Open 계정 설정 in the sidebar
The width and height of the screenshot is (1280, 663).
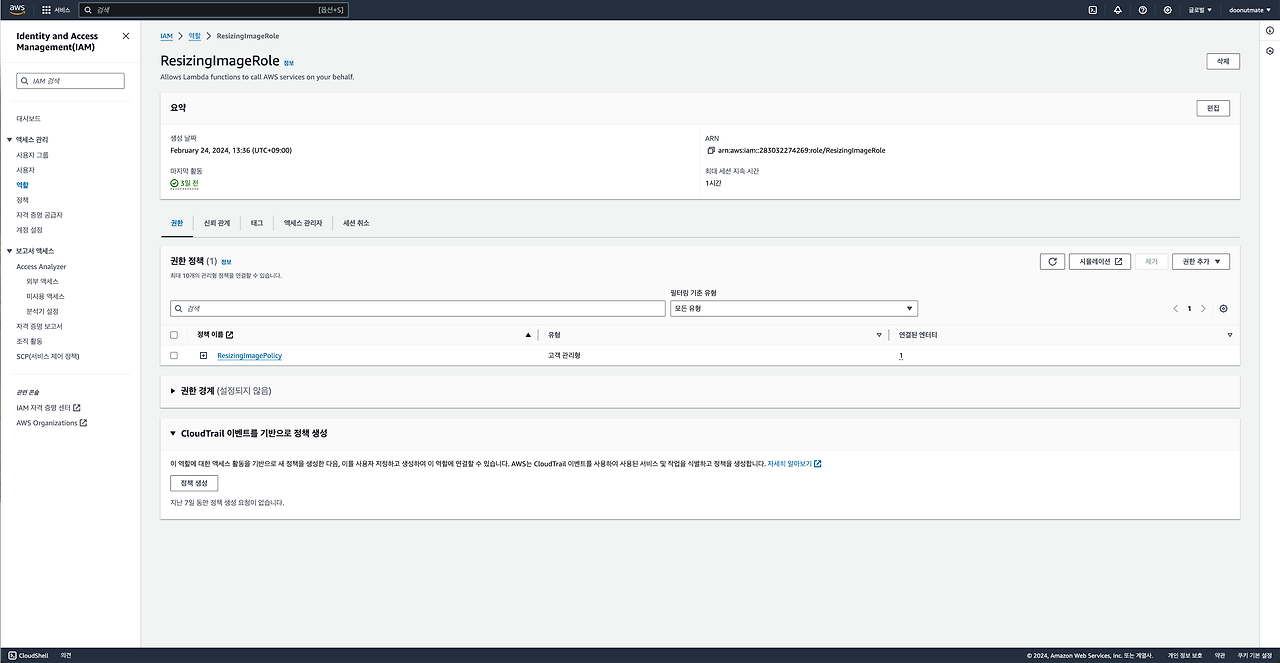click(30, 229)
